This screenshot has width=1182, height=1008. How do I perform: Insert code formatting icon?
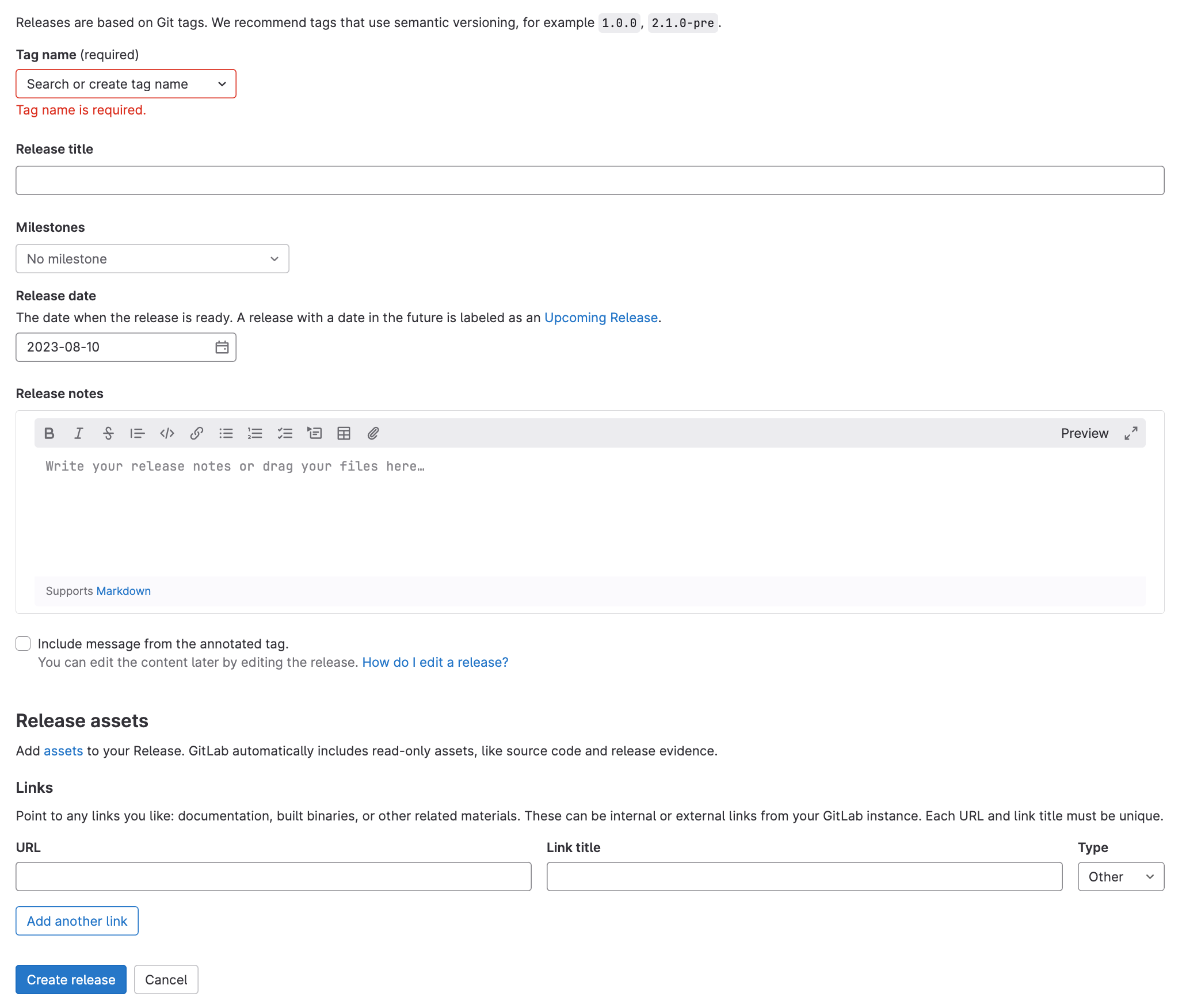(167, 433)
